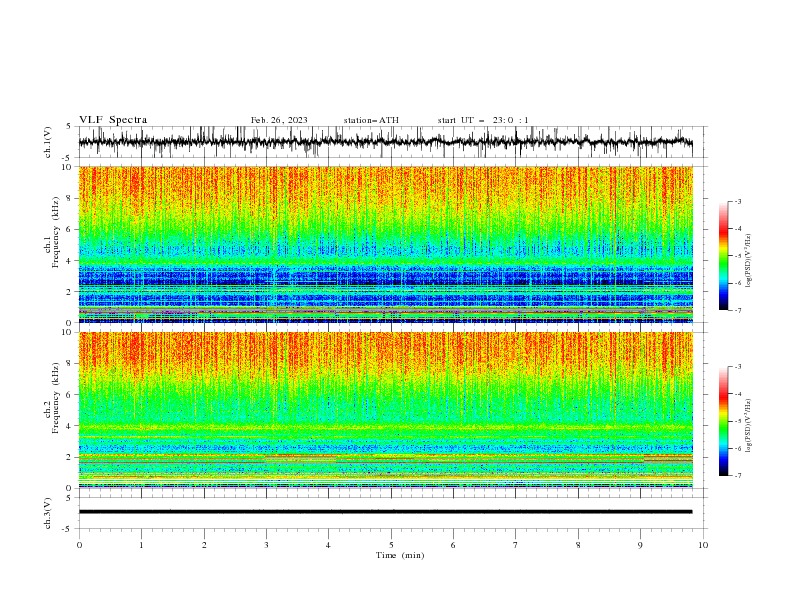Viewport: 792px width, 612px height.
Task: Click the date "Feb. 26, 2023"
Action: pos(279,120)
